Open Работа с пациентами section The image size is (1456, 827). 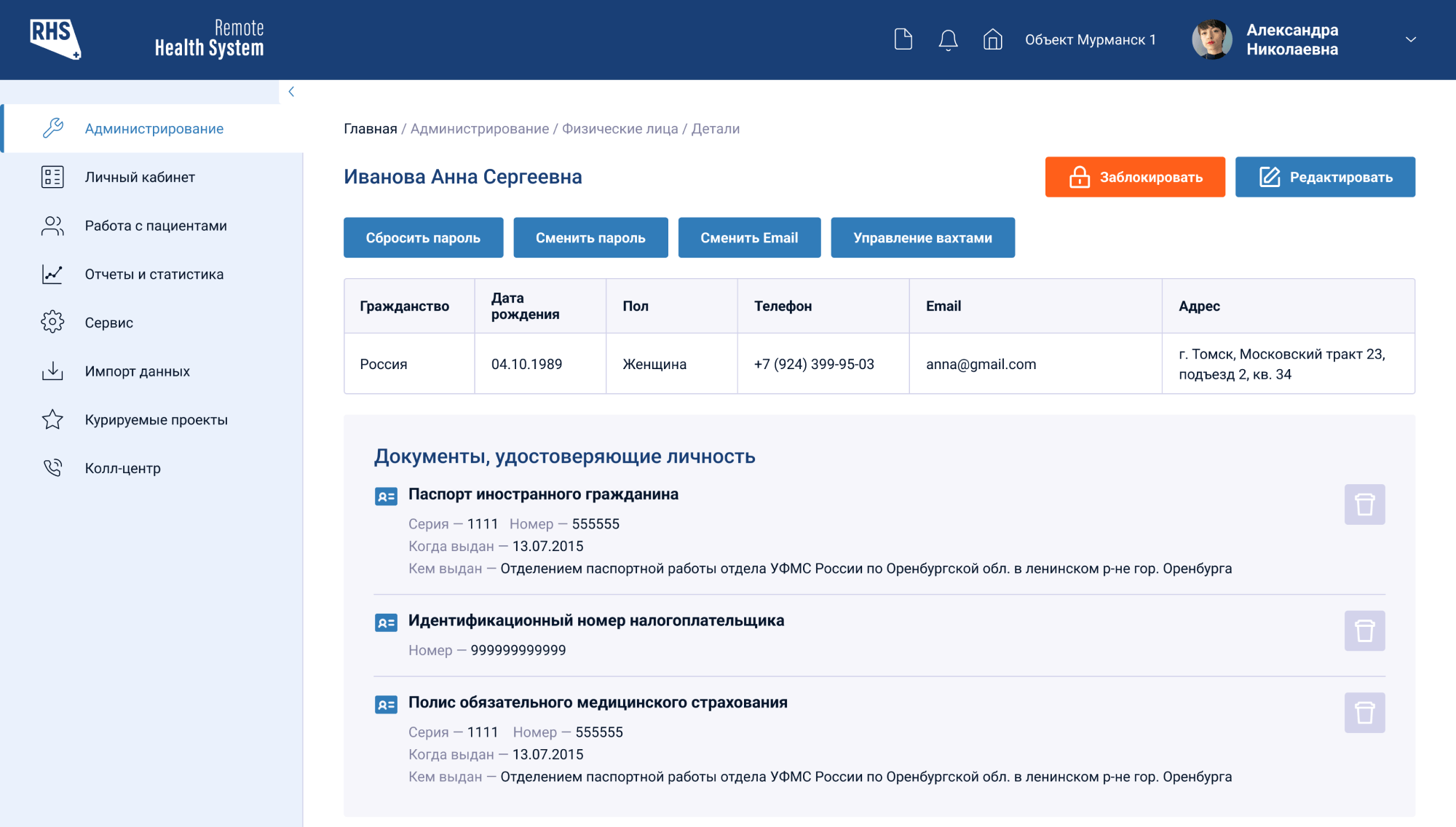click(x=155, y=226)
